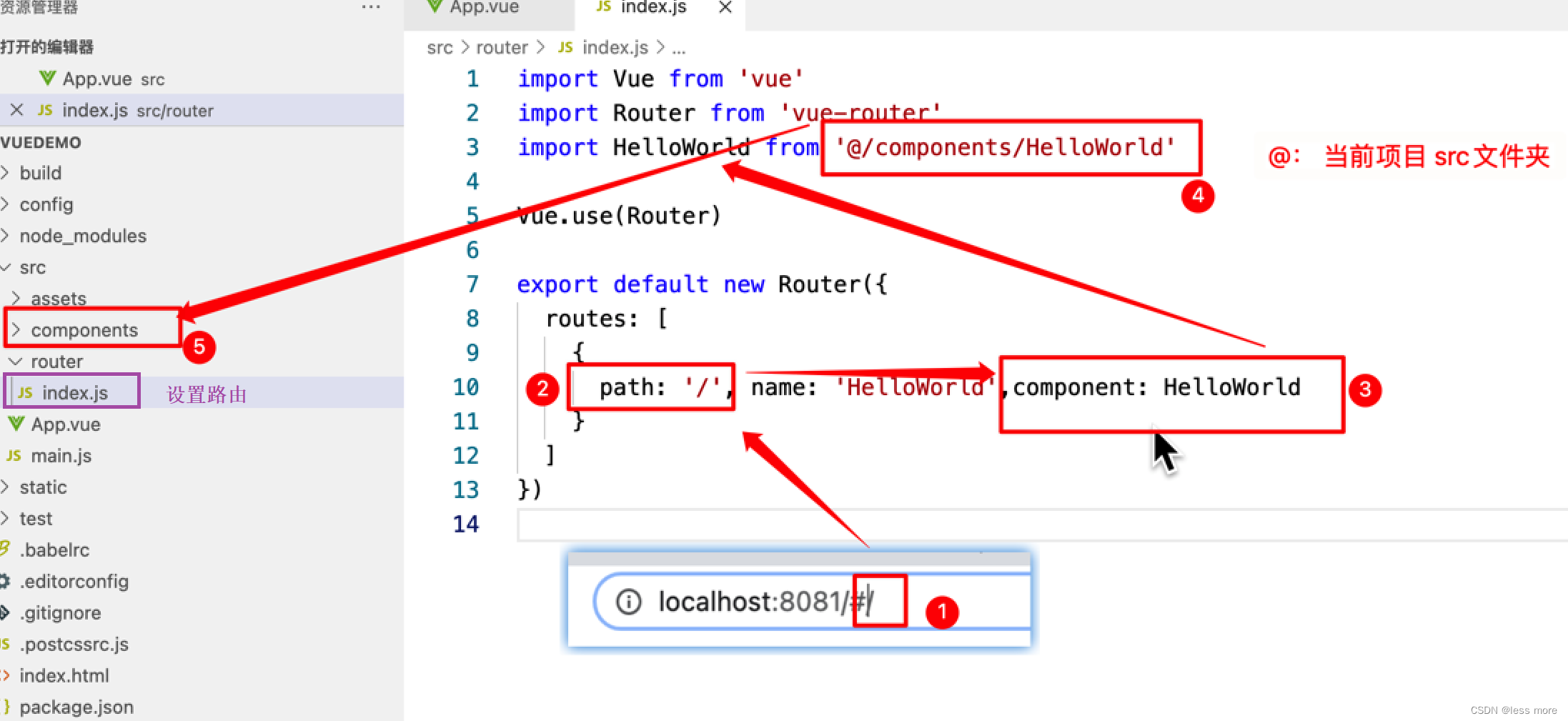Screen dimensions: 1568x721
Task: Open main.js in the file tree
Action: [x=61, y=456]
